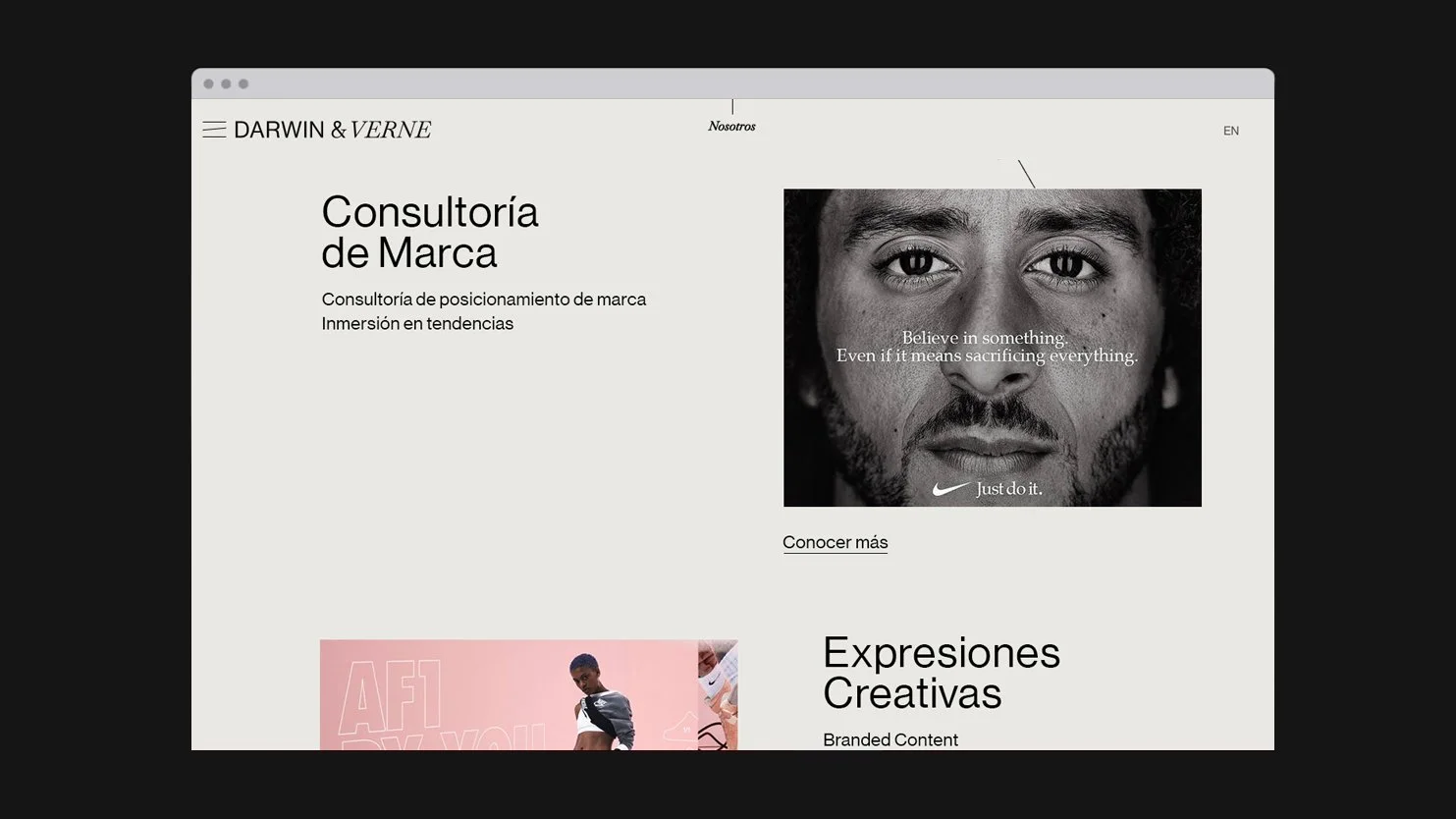Select the Consultoría de Marca heading
1456x819 pixels.
(430, 233)
